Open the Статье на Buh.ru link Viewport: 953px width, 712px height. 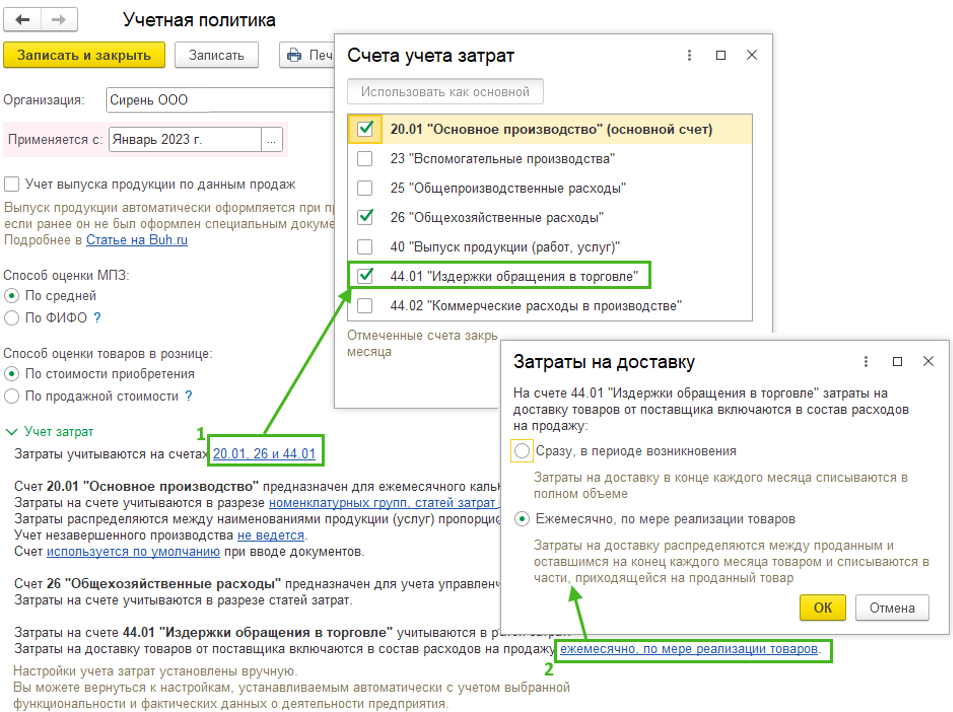137,240
